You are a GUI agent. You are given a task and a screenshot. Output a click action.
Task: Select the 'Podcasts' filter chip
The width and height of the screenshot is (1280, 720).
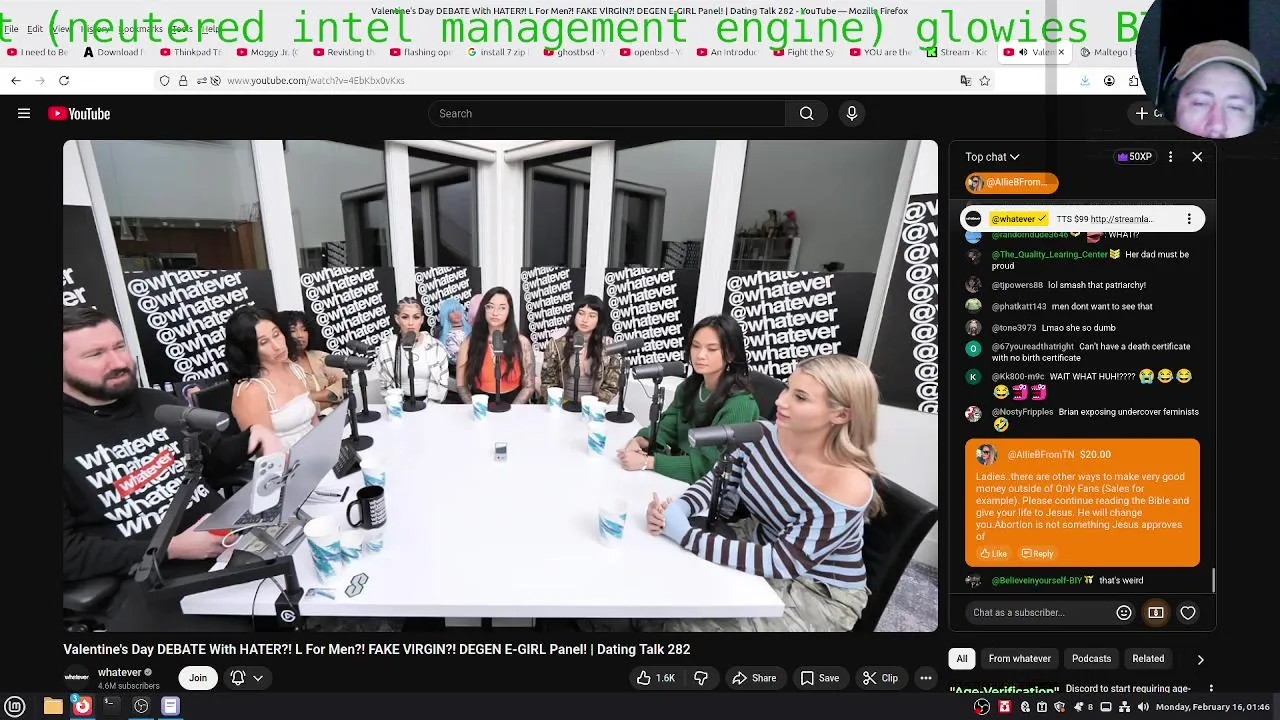1091,659
